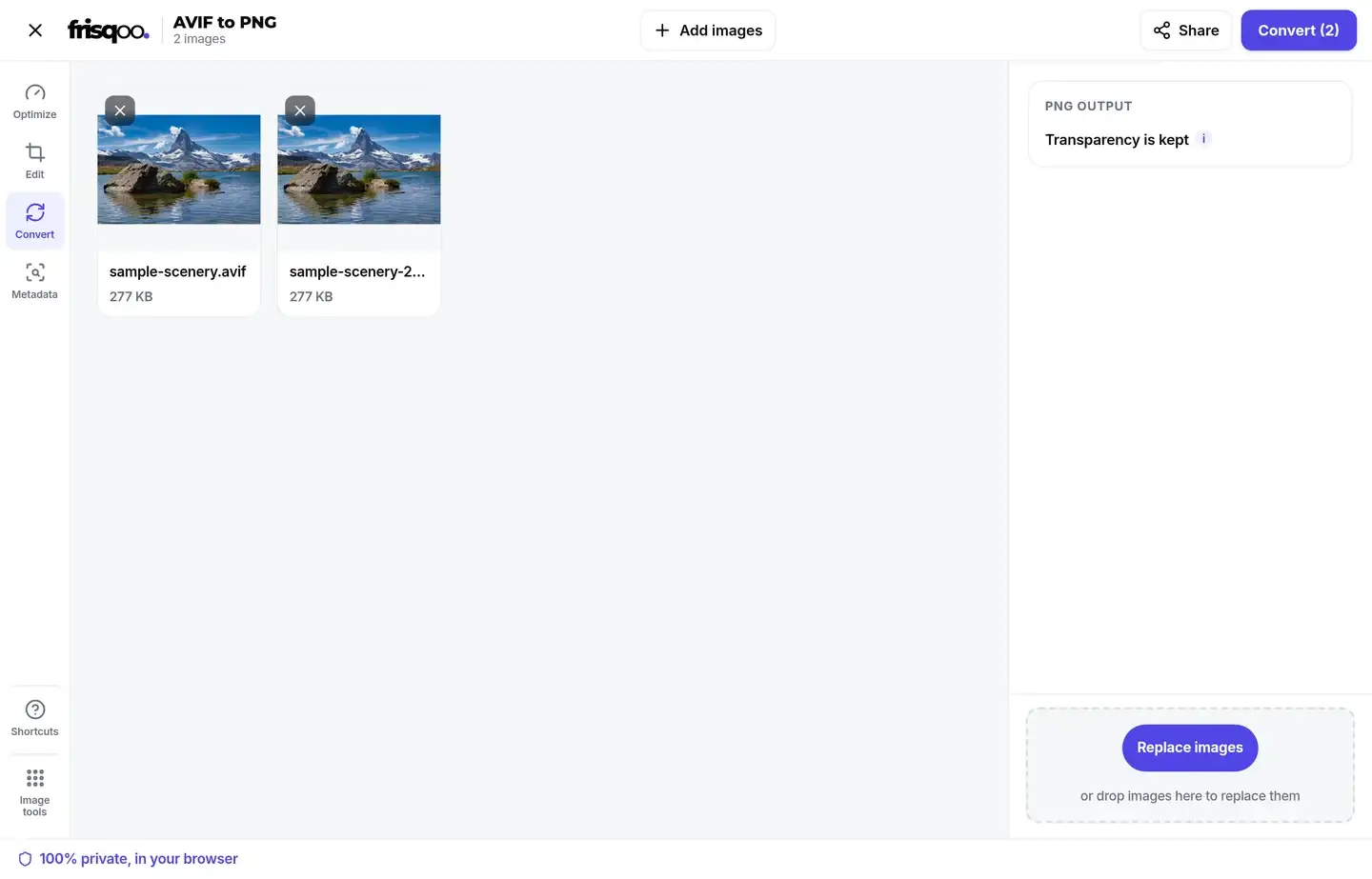The height and width of the screenshot is (879, 1372).
Task: Click Convert (2) button
Action: 1299,30
